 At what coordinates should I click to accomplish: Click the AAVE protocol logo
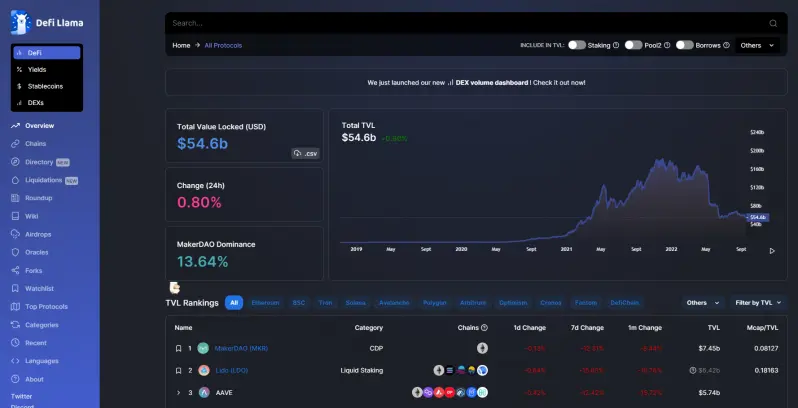click(x=204, y=392)
